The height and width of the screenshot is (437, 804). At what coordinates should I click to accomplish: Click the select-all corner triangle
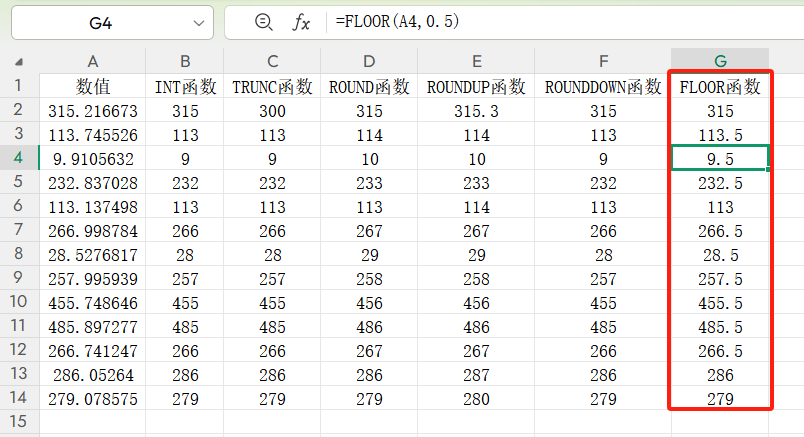click(x=20, y=61)
